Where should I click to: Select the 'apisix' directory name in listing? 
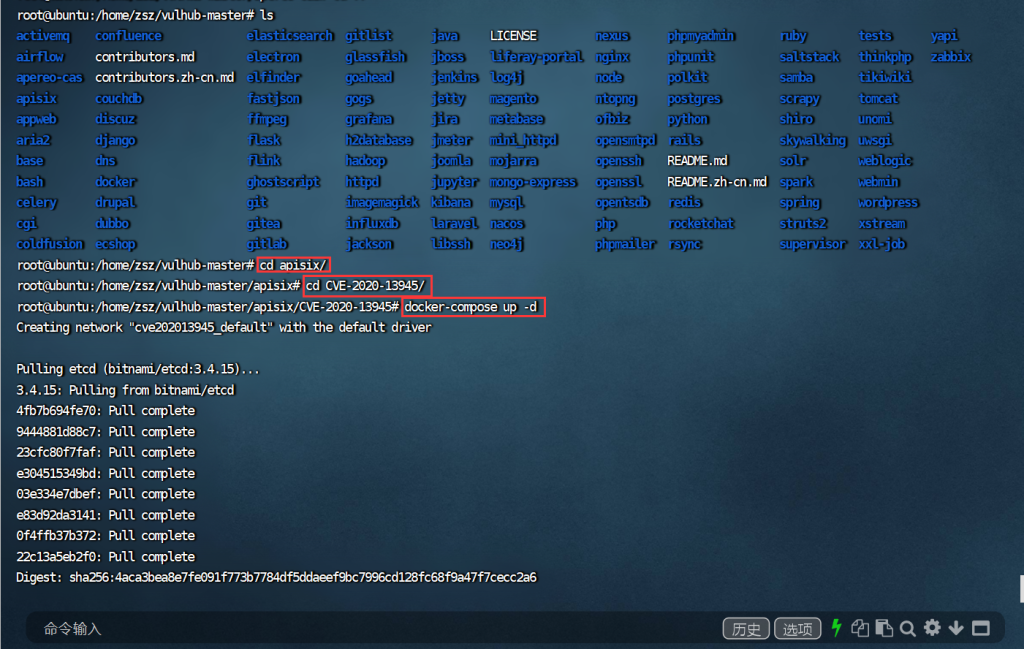[37, 99]
